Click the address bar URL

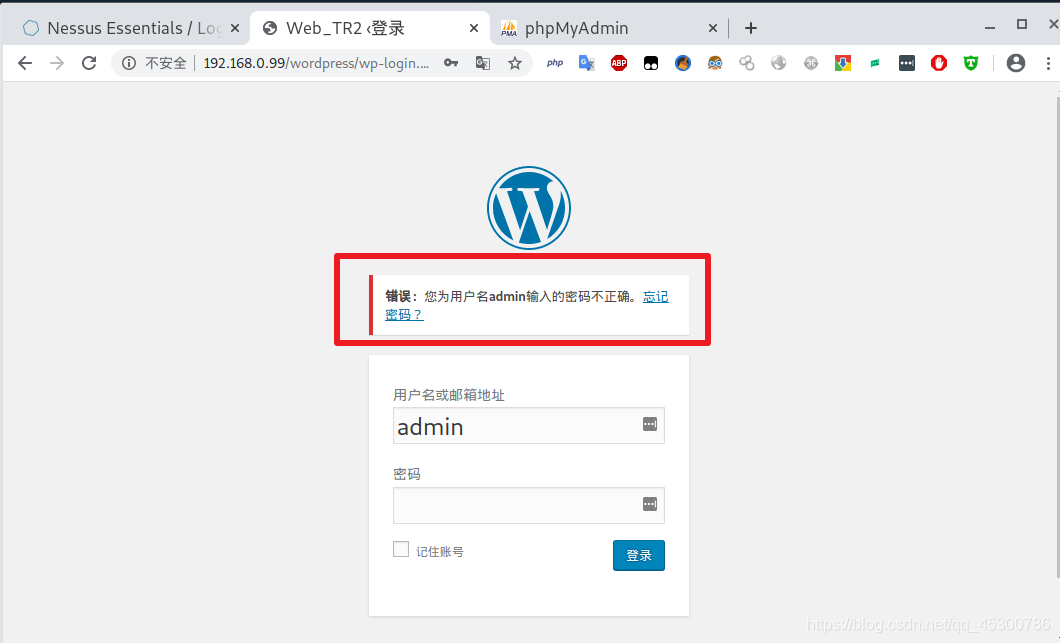point(316,63)
